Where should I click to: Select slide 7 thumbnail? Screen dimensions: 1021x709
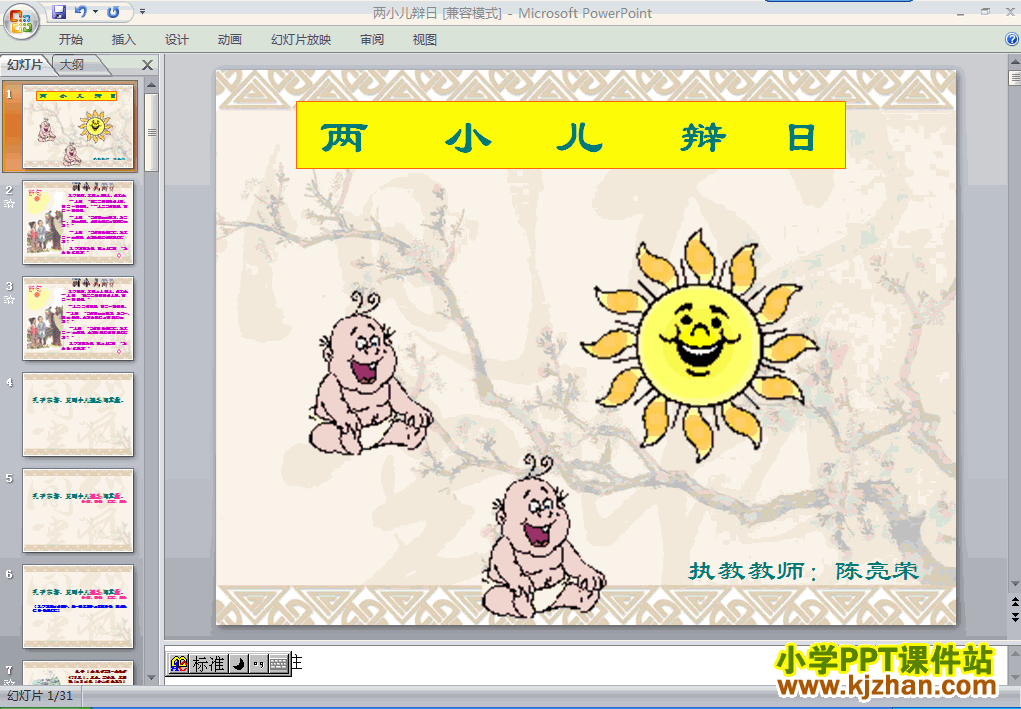coord(78,673)
